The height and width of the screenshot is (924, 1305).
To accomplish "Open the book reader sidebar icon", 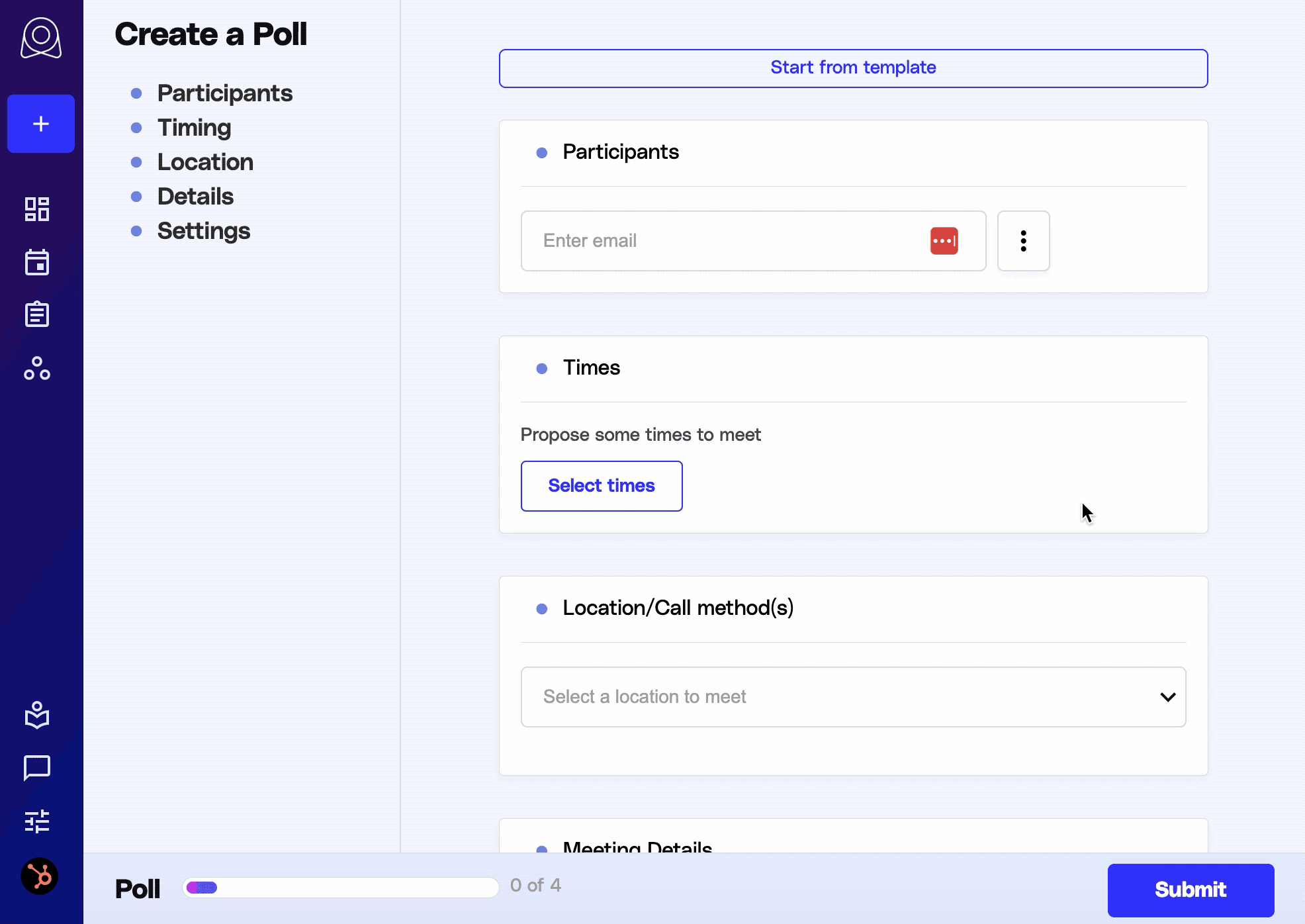I will click(x=37, y=715).
